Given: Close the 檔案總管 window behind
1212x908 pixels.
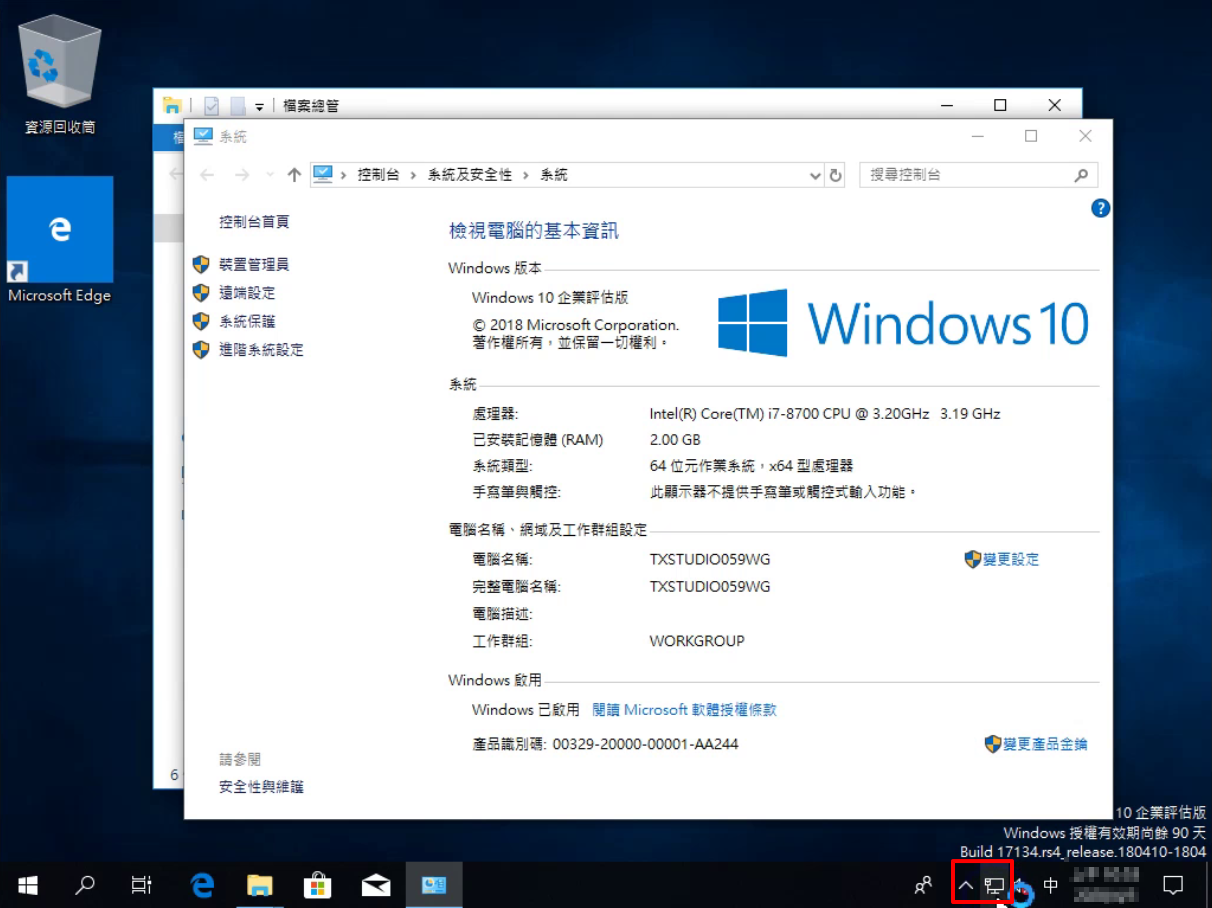Looking at the screenshot, I should coord(1054,105).
